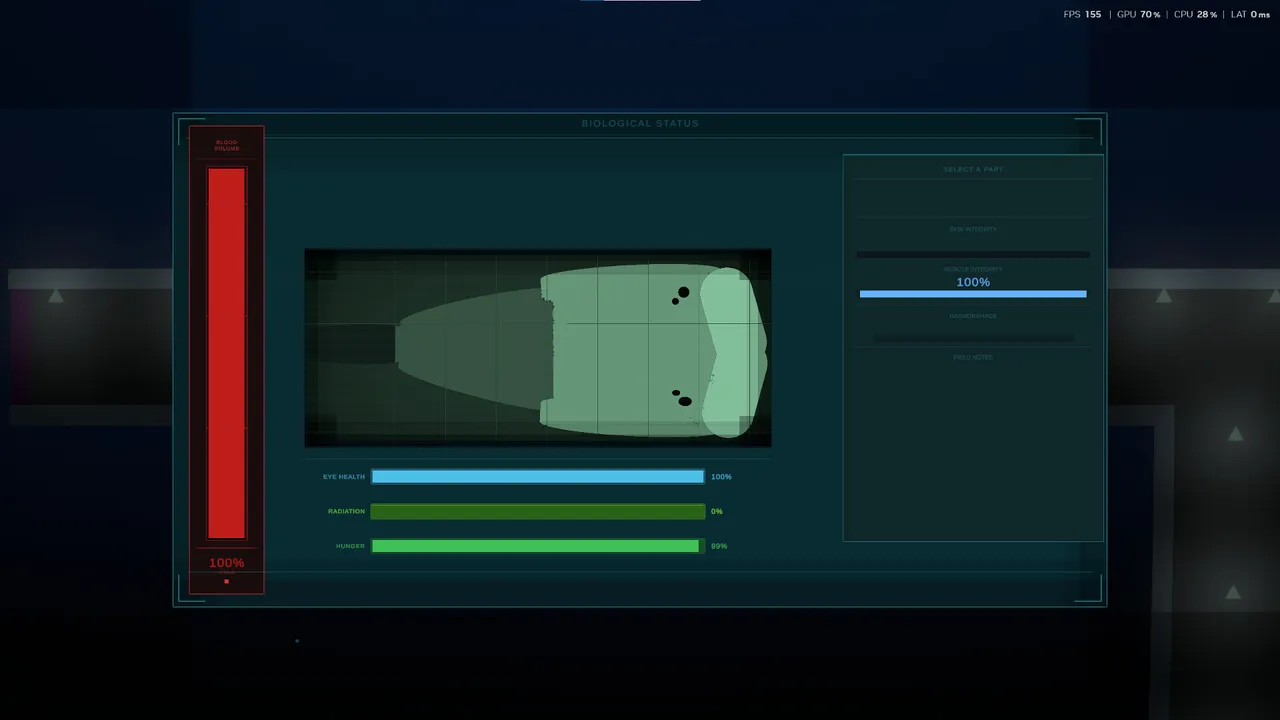
Task: Click the Blood Volume label
Action: [x=227, y=146]
